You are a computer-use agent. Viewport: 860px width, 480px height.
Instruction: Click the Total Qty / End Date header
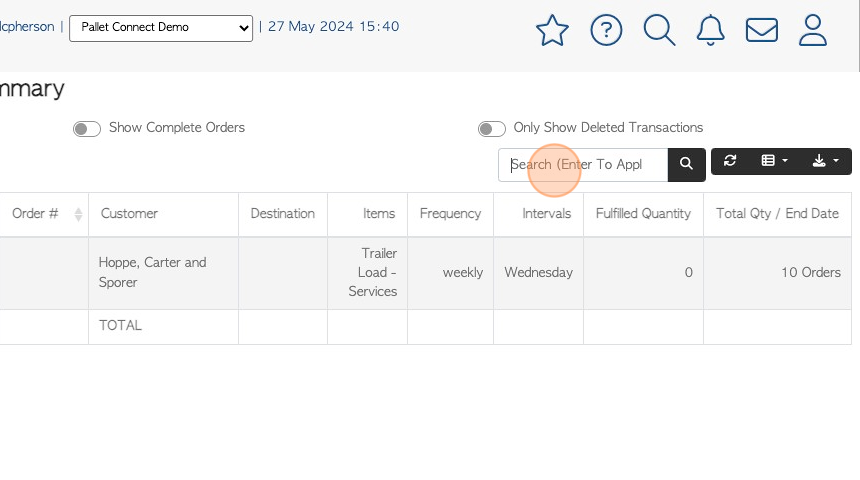tap(777, 214)
